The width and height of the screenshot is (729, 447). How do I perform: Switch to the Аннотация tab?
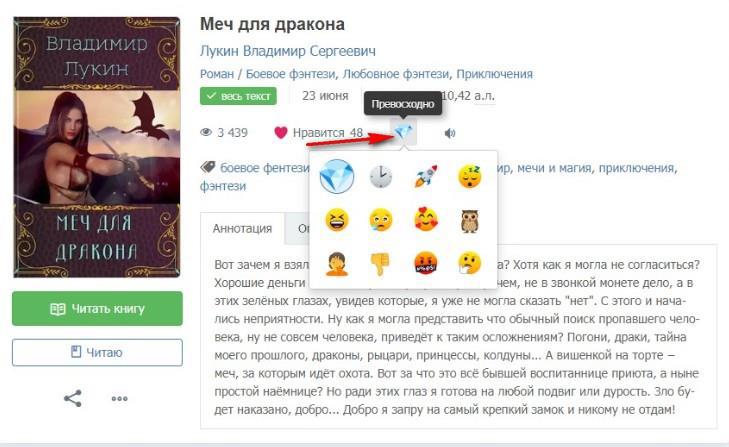click(x=242, y=229)
